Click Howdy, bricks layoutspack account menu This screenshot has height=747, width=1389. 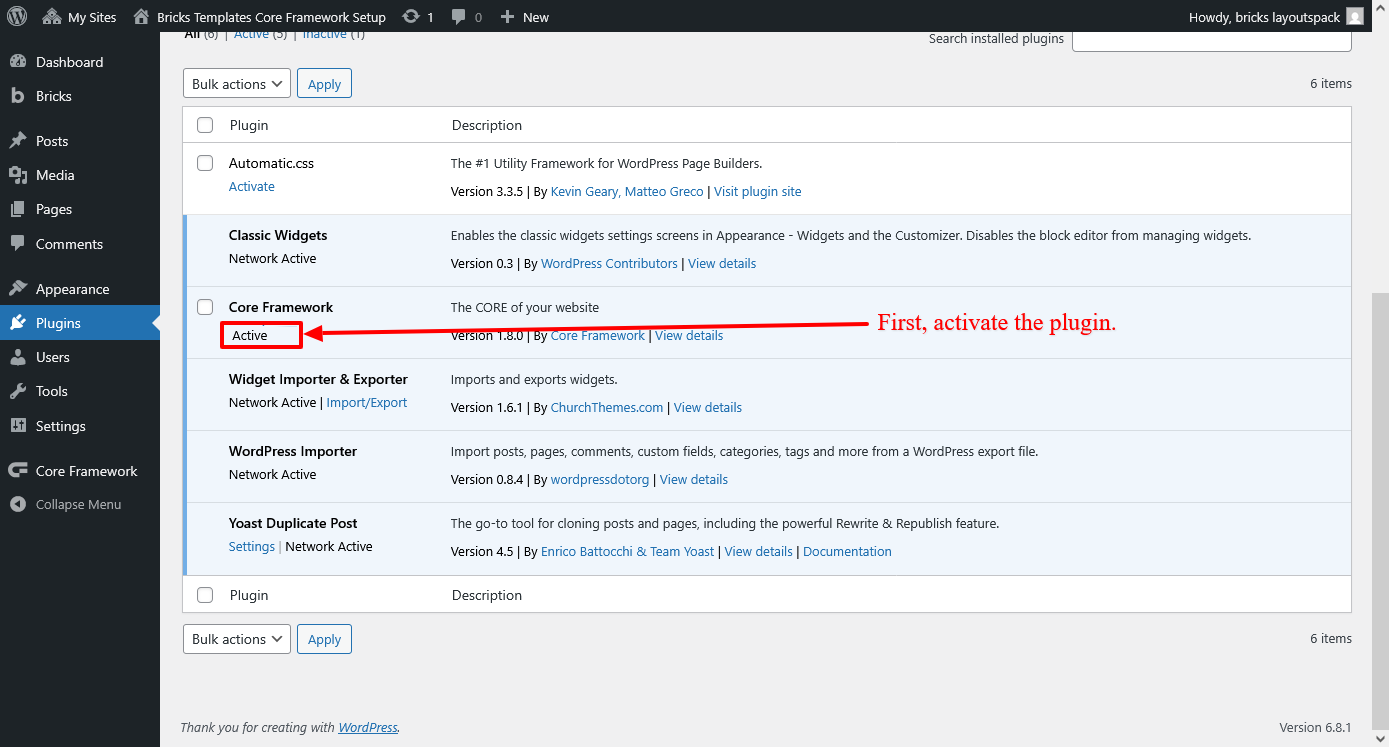click(1275, 17)
